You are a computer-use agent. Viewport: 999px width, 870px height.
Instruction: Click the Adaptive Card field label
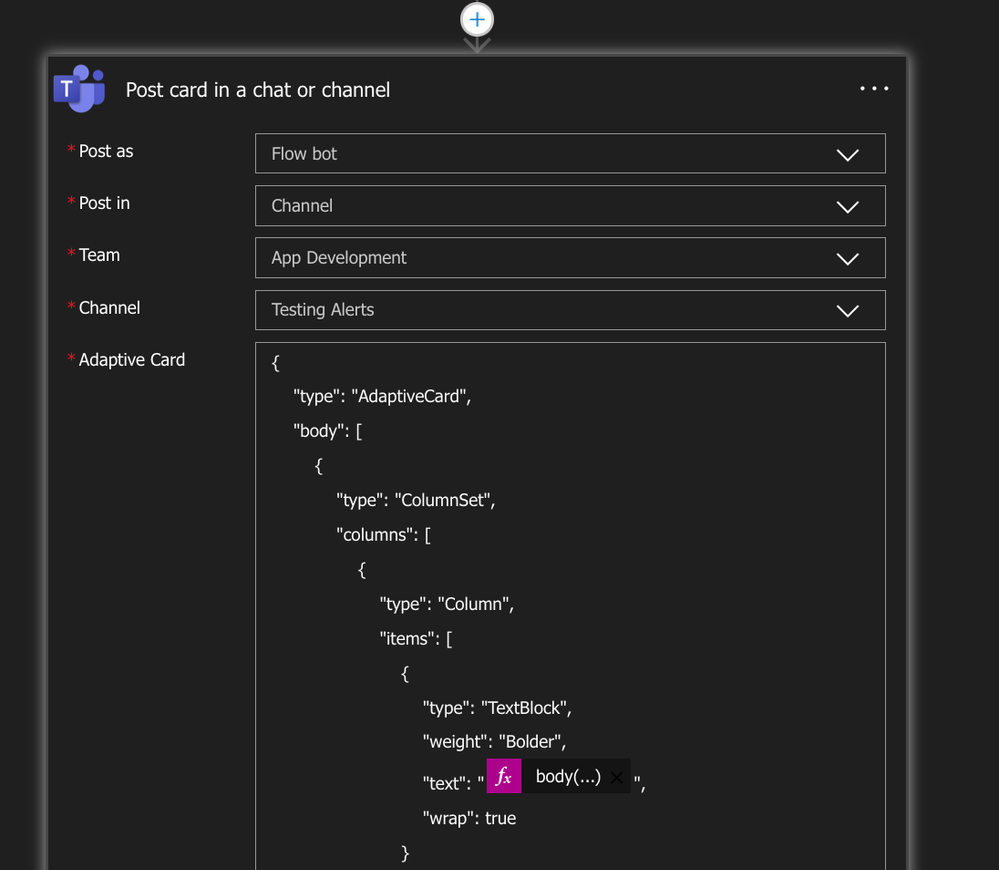pos(132,360)
